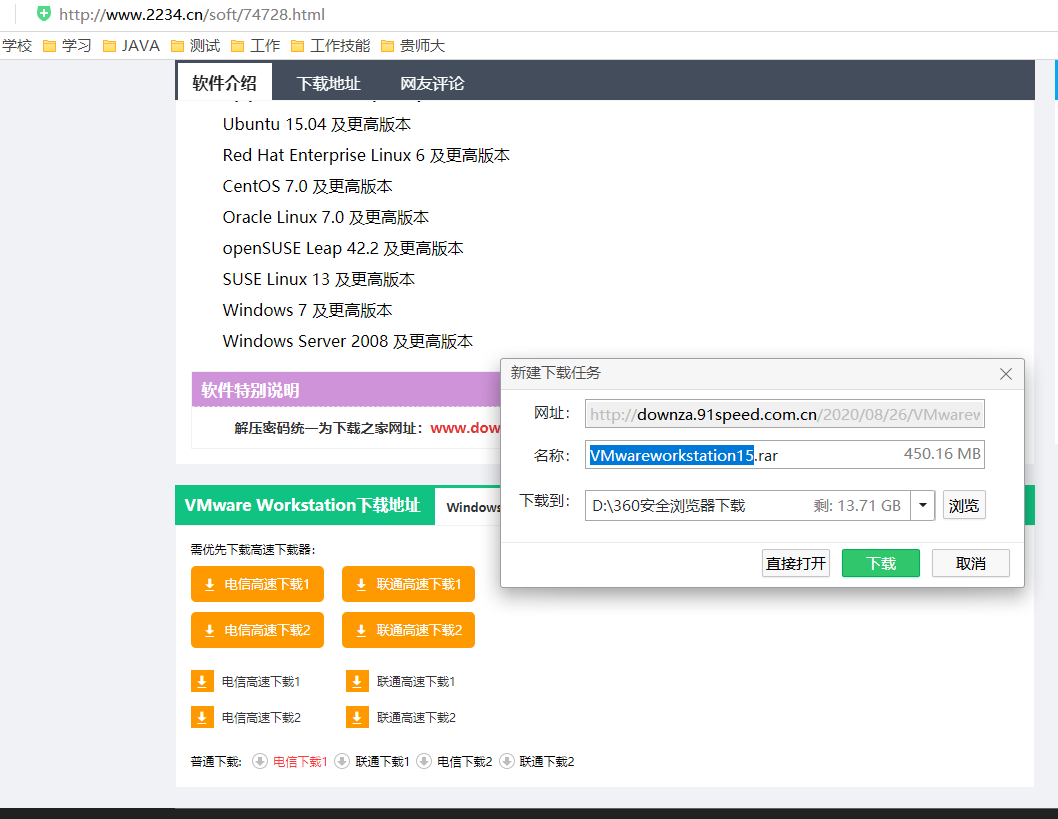This screenshot has height=819, width=1058.
Task: Click the 下载到 path field
Action: (x=748, y=505)
